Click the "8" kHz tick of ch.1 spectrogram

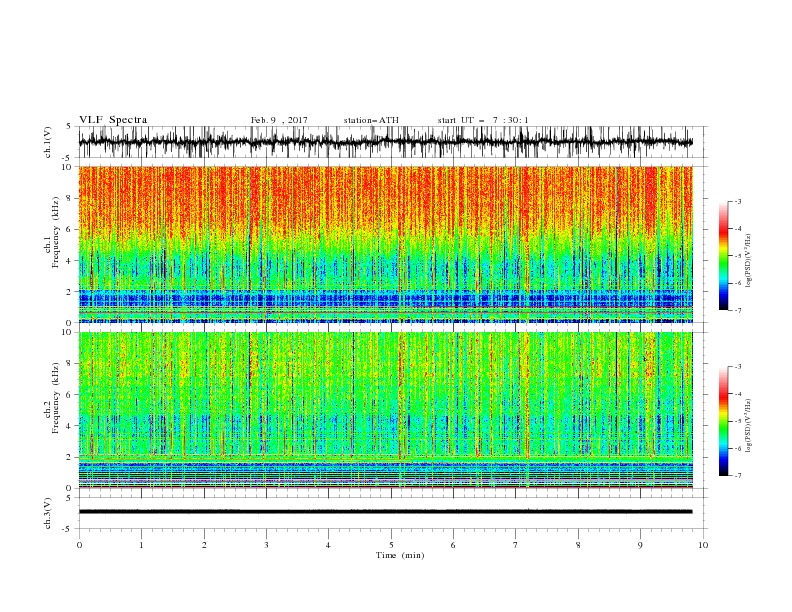[x=69, y=198]
